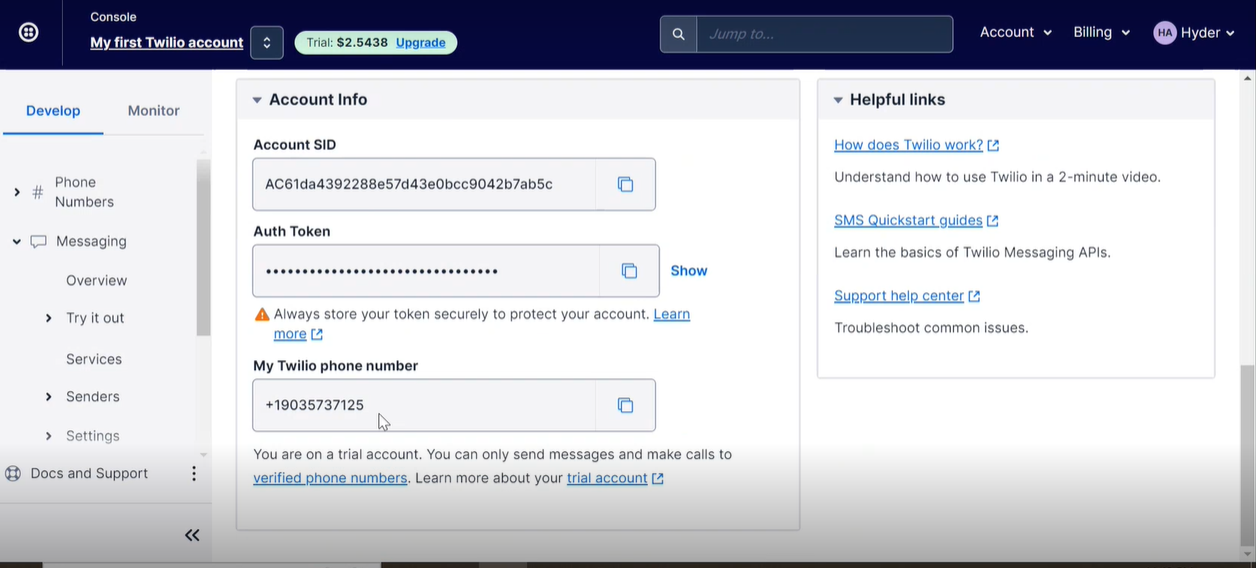Screen dimensions: 1256x568
Task: Open the verified phone numbers link
Action: [x=330, y=478]
